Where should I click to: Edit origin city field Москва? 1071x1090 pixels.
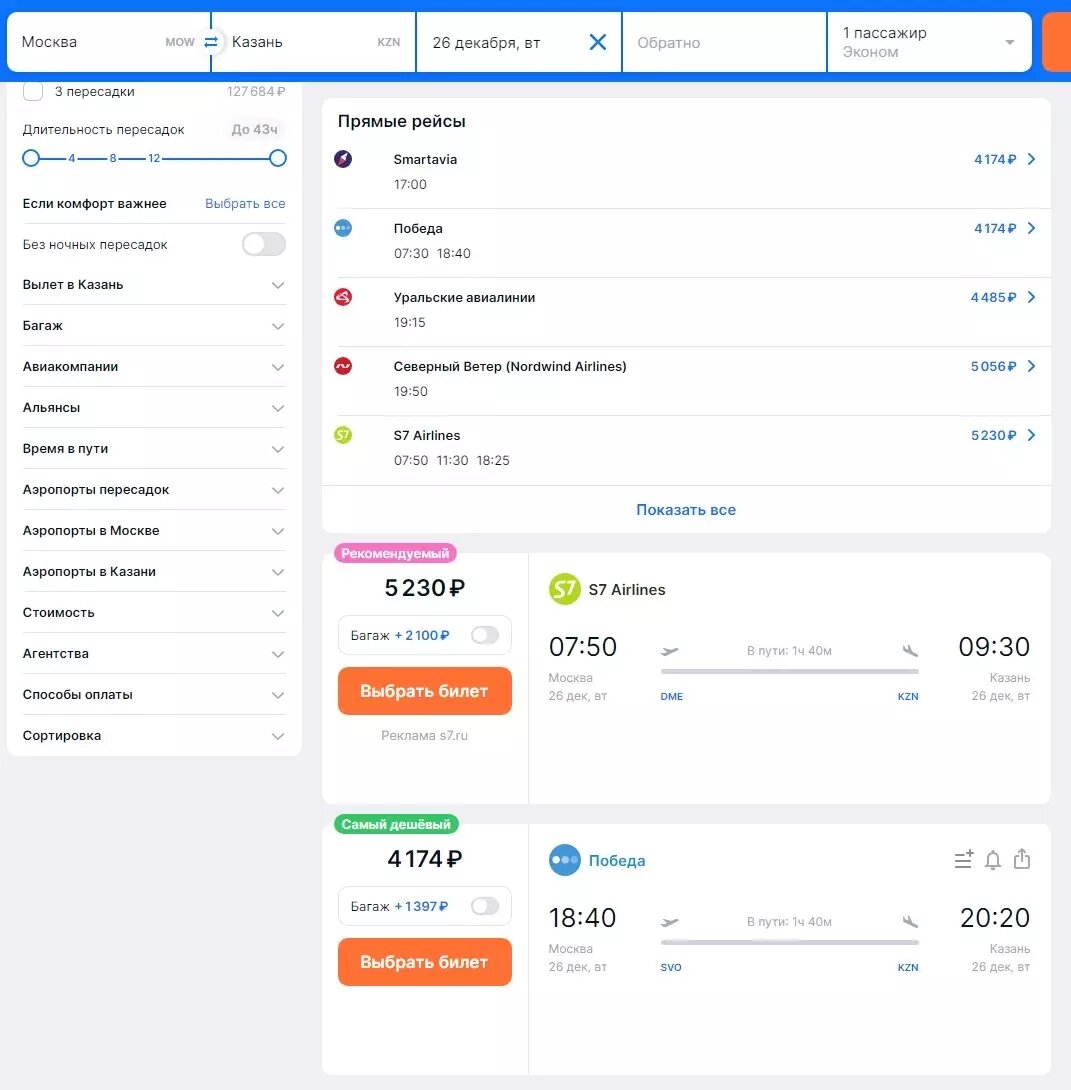(108, 42)
